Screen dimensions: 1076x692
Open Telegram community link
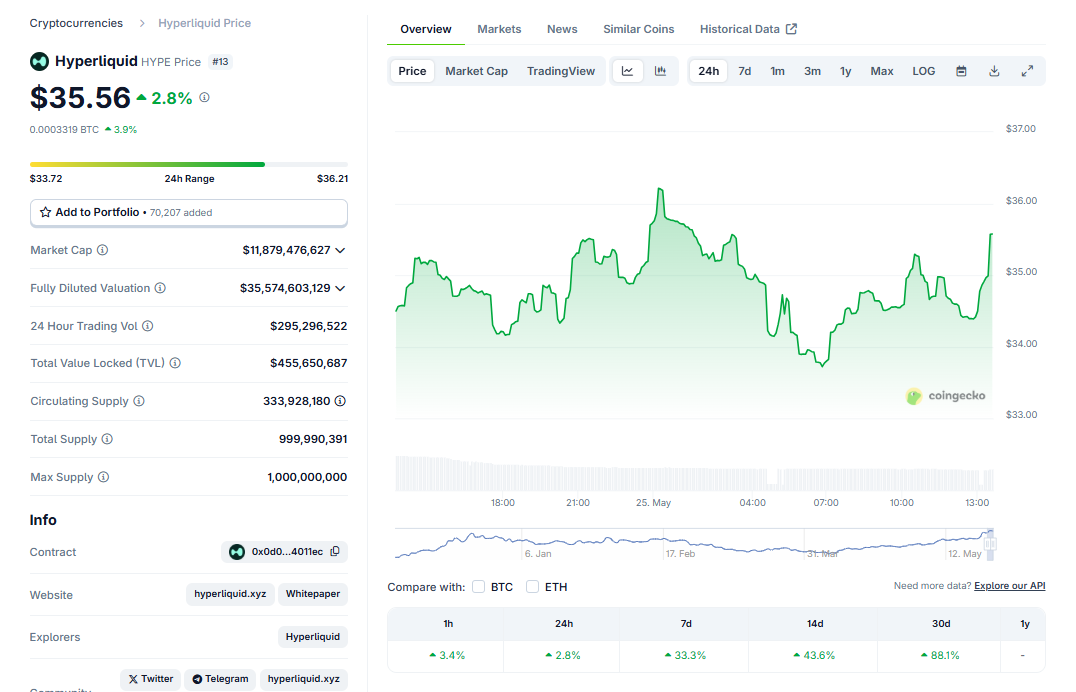[220, 679]
